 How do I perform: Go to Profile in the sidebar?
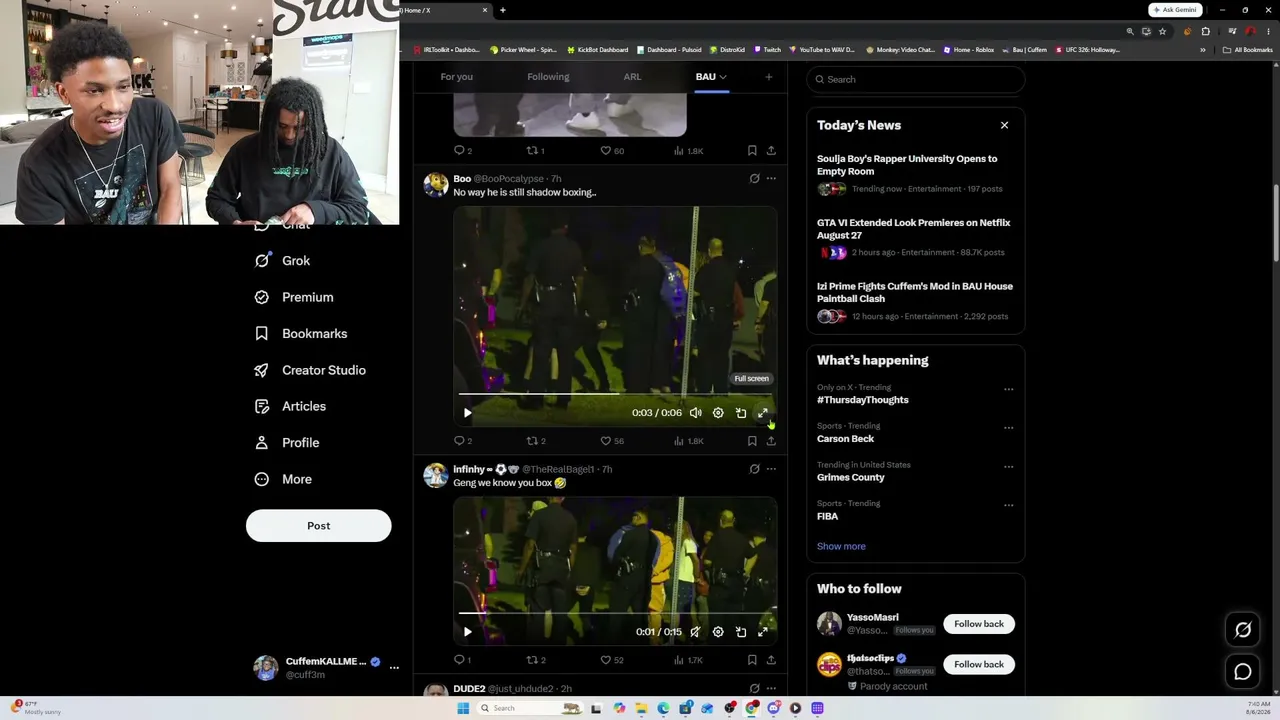[287, 443]
